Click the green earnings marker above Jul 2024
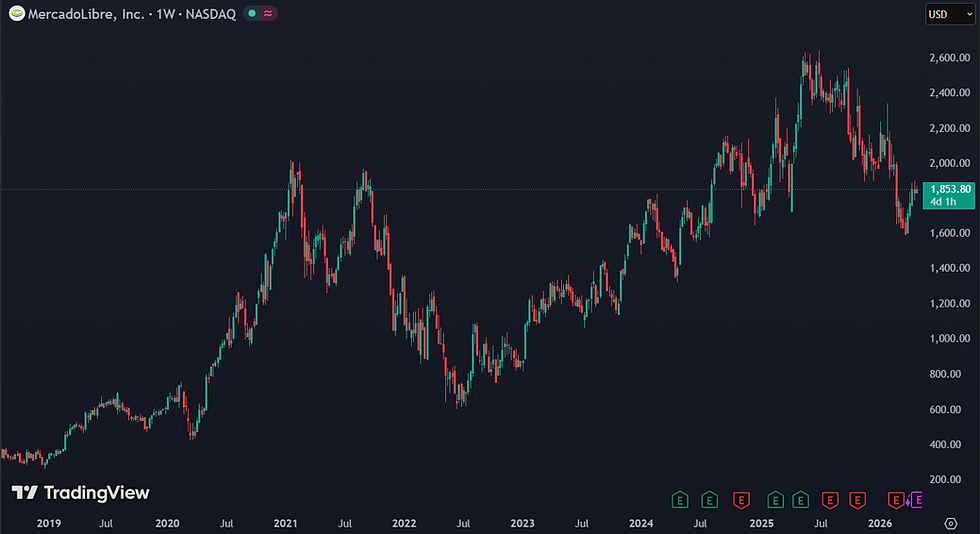Screen dimensions: 980x534 coord(709,500)
